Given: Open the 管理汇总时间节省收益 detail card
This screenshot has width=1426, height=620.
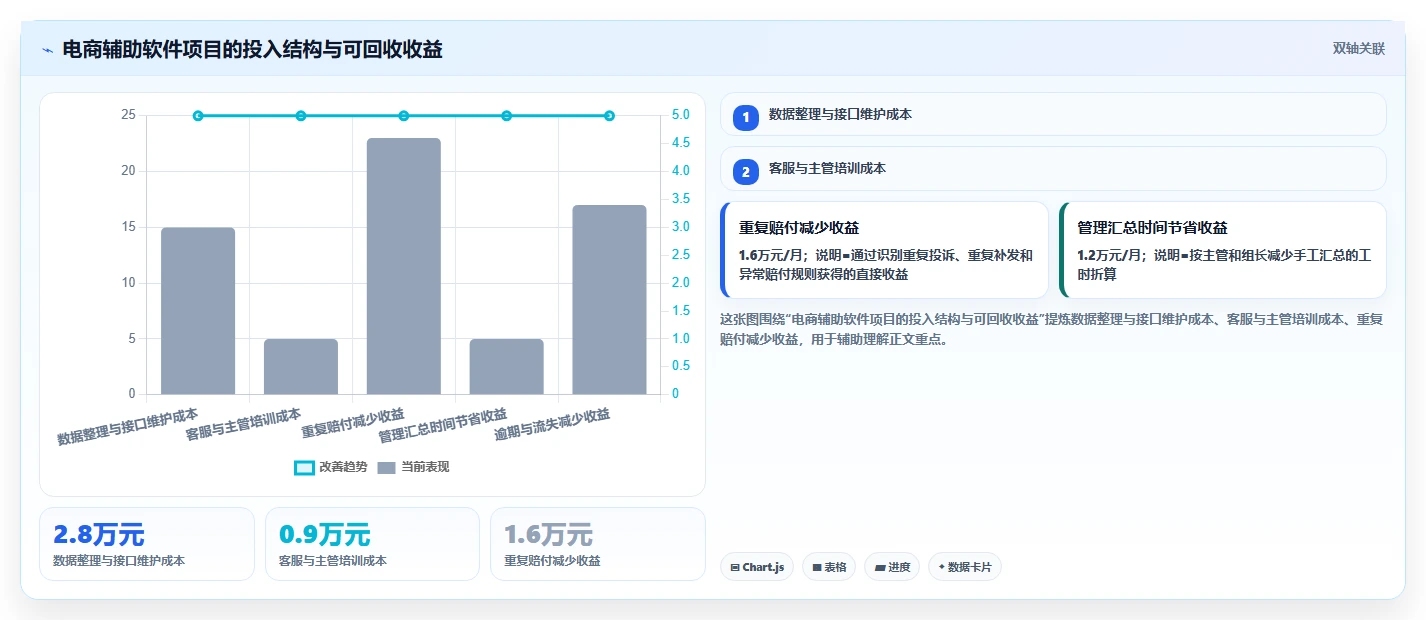Looking at the screenshot, I should point(1223,250).
